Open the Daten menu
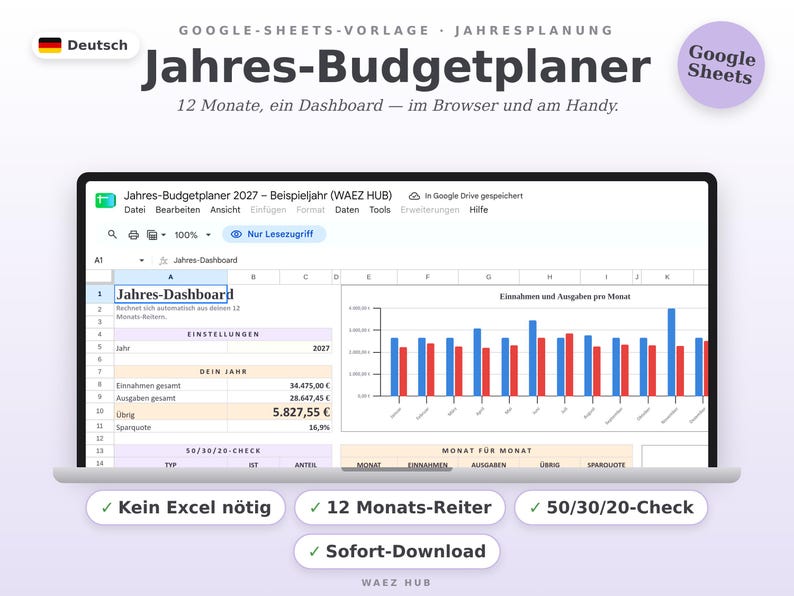Screen dimensions: 794x596 tap(347, 210)
